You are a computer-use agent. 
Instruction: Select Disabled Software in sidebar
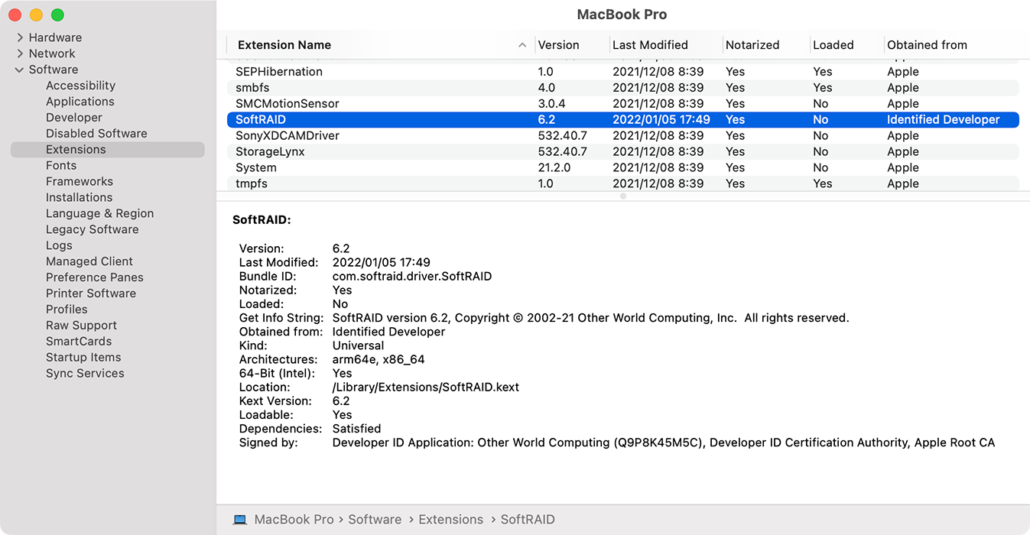96,134
